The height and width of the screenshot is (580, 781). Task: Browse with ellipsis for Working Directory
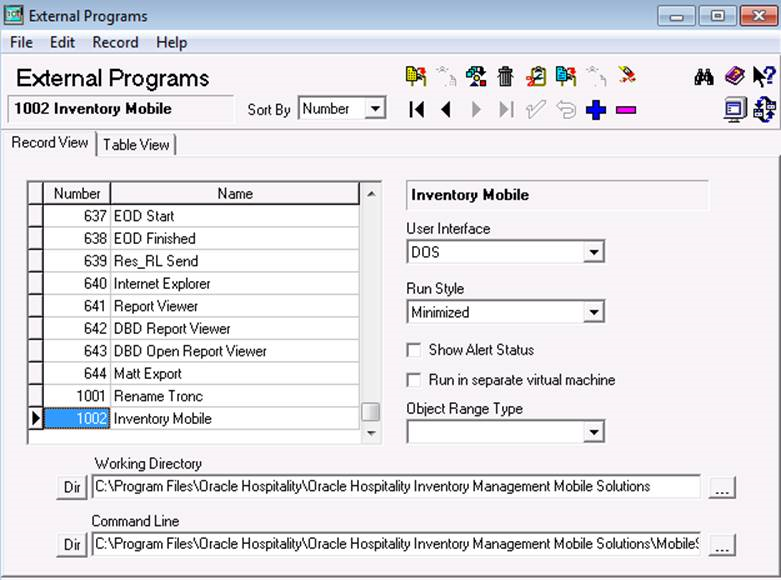click(721, 487)
